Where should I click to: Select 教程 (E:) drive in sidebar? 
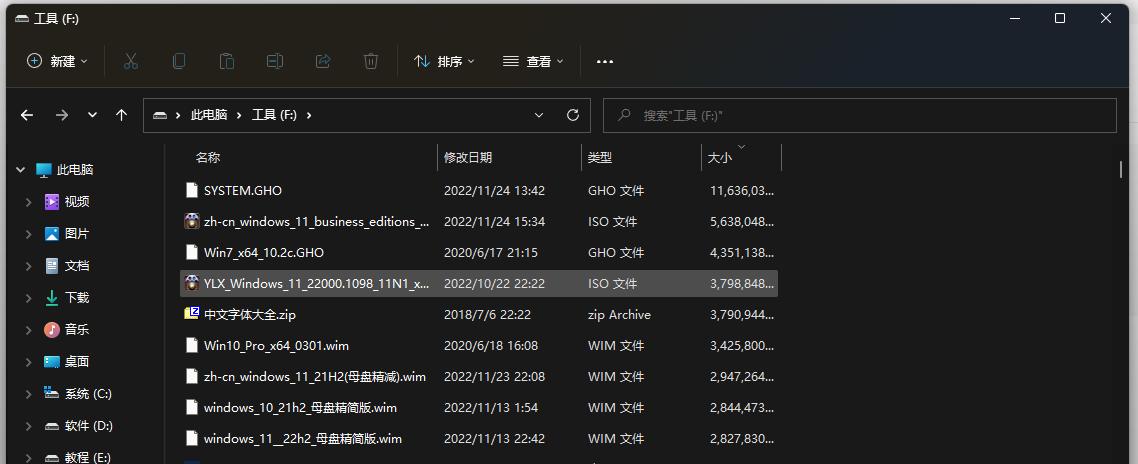[x=88, y=457]
